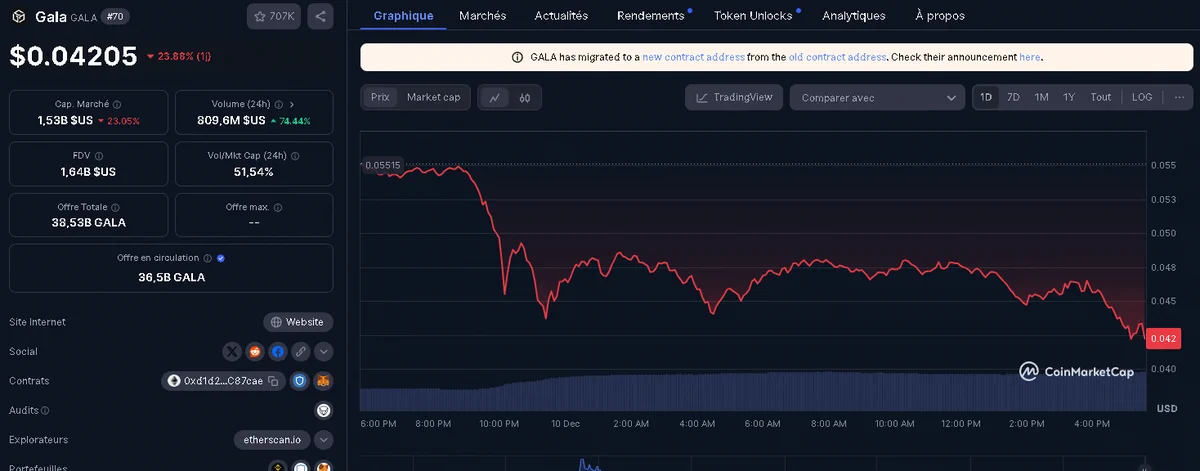Click the verified badge on circulating supply
Viewport: 1200px width, 471px height.
221,258
